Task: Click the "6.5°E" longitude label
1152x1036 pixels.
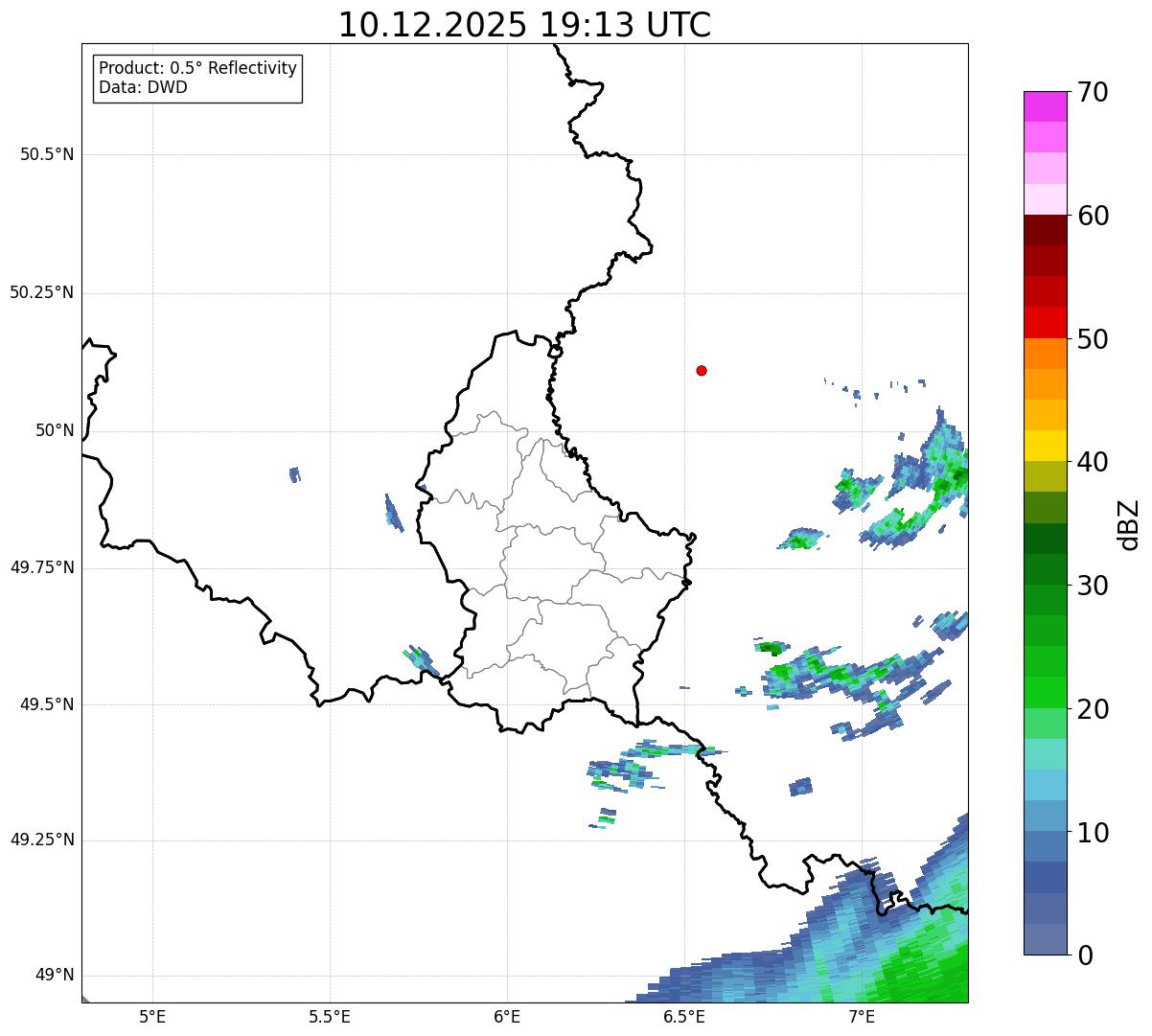Action: (684, 1016)
